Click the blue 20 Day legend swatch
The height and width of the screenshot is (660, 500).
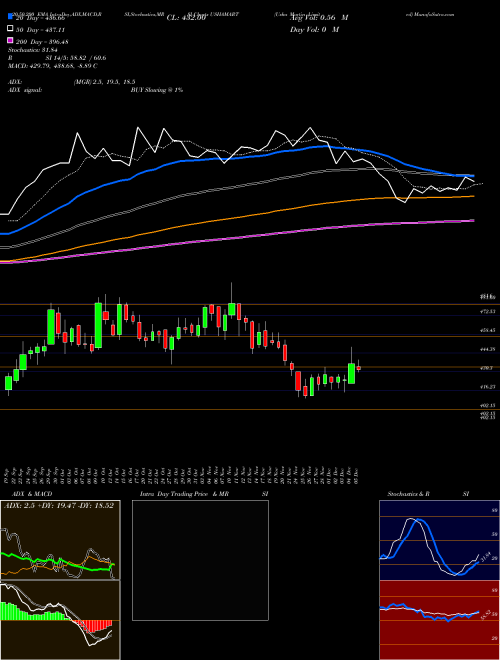click(x=10, y=17)
